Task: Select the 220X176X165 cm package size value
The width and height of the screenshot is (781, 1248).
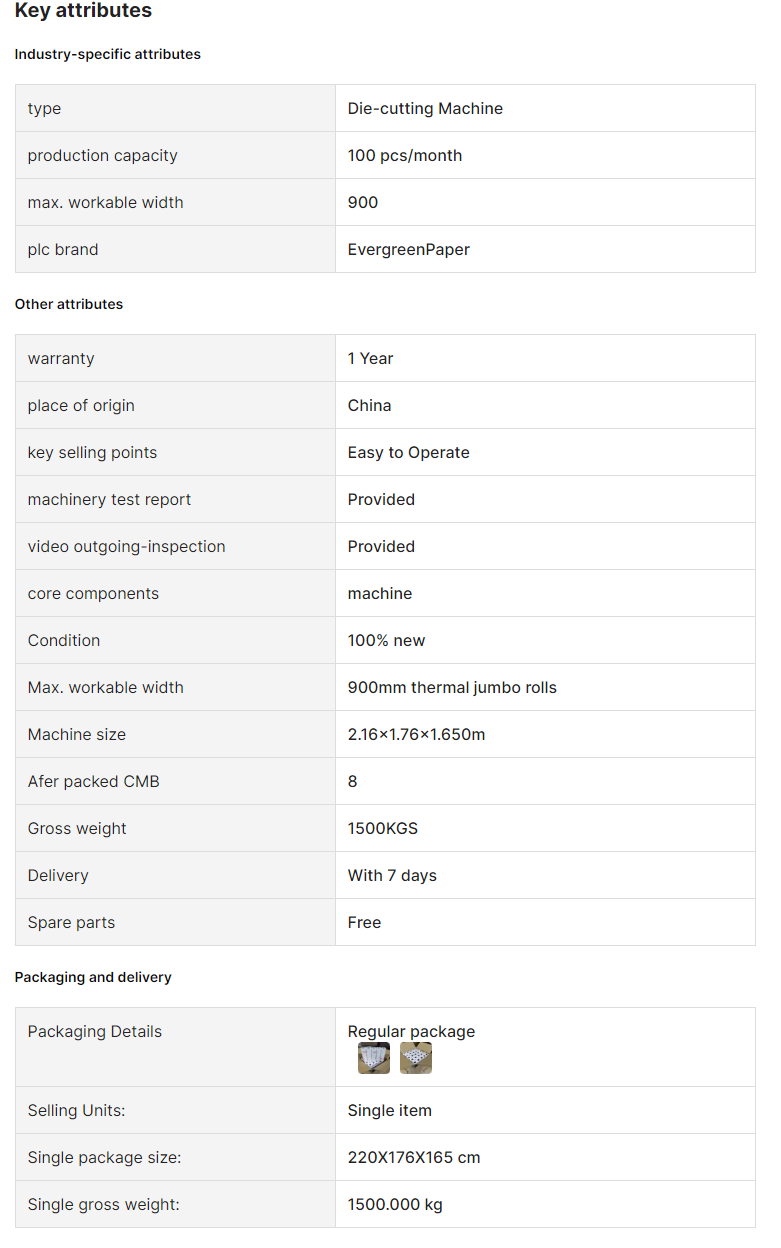Action: [x=414, y=1157]
